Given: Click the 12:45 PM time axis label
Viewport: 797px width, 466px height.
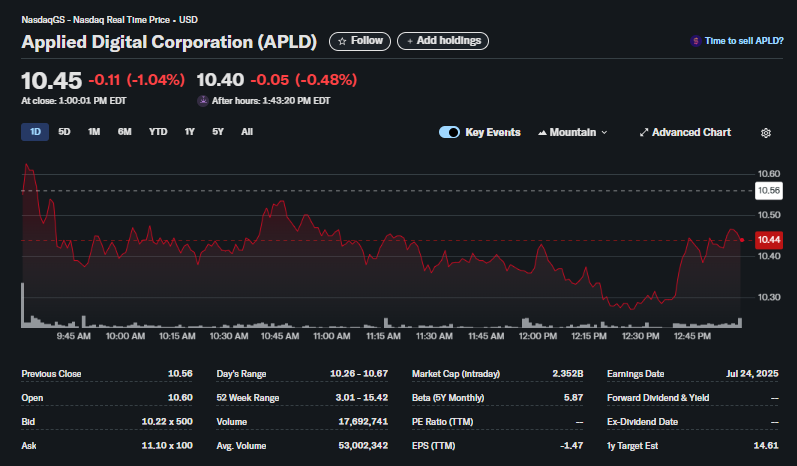Looking at the screenshot, I should 692,336.
